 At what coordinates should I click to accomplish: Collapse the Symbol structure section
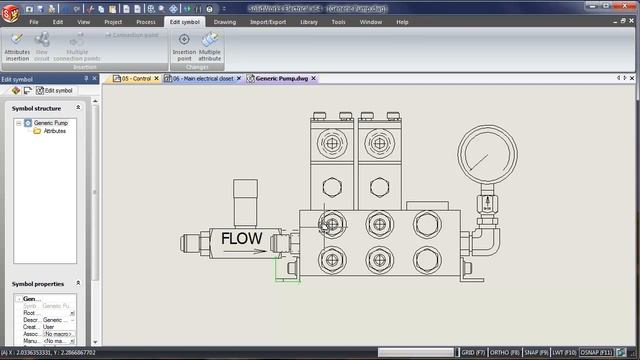pyautogui.click(x=78, y=107)
